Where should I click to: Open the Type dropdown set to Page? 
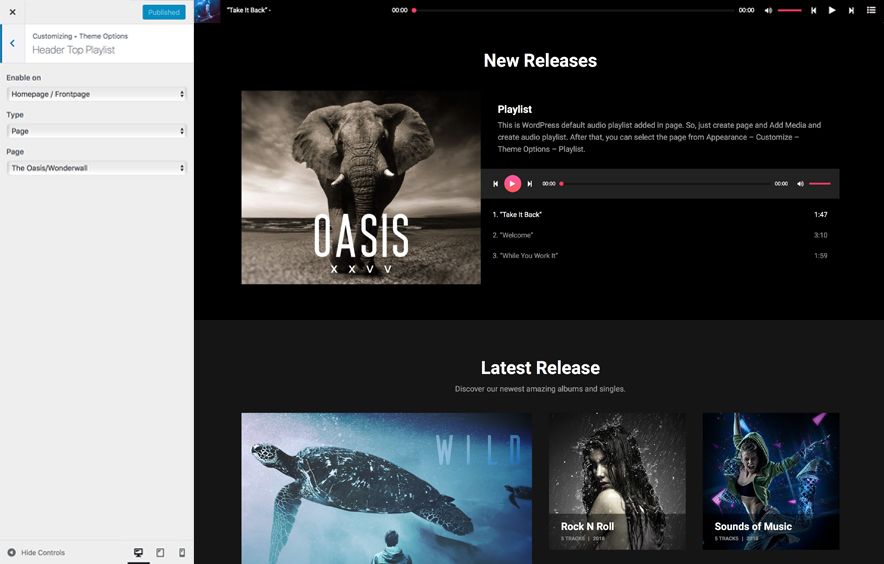point(97,131)
